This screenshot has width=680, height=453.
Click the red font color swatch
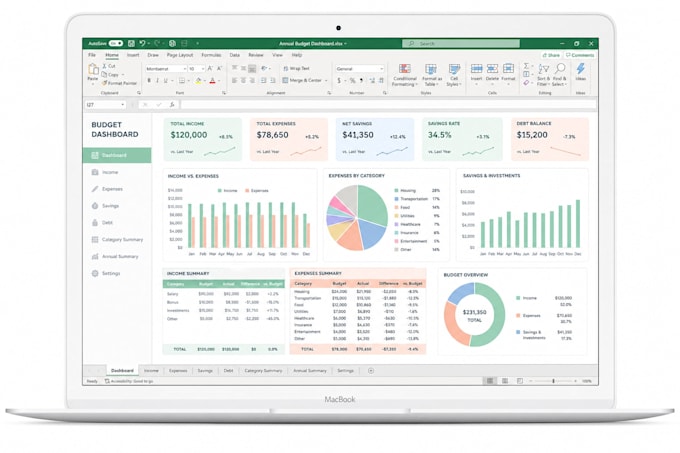click(212, 81)
